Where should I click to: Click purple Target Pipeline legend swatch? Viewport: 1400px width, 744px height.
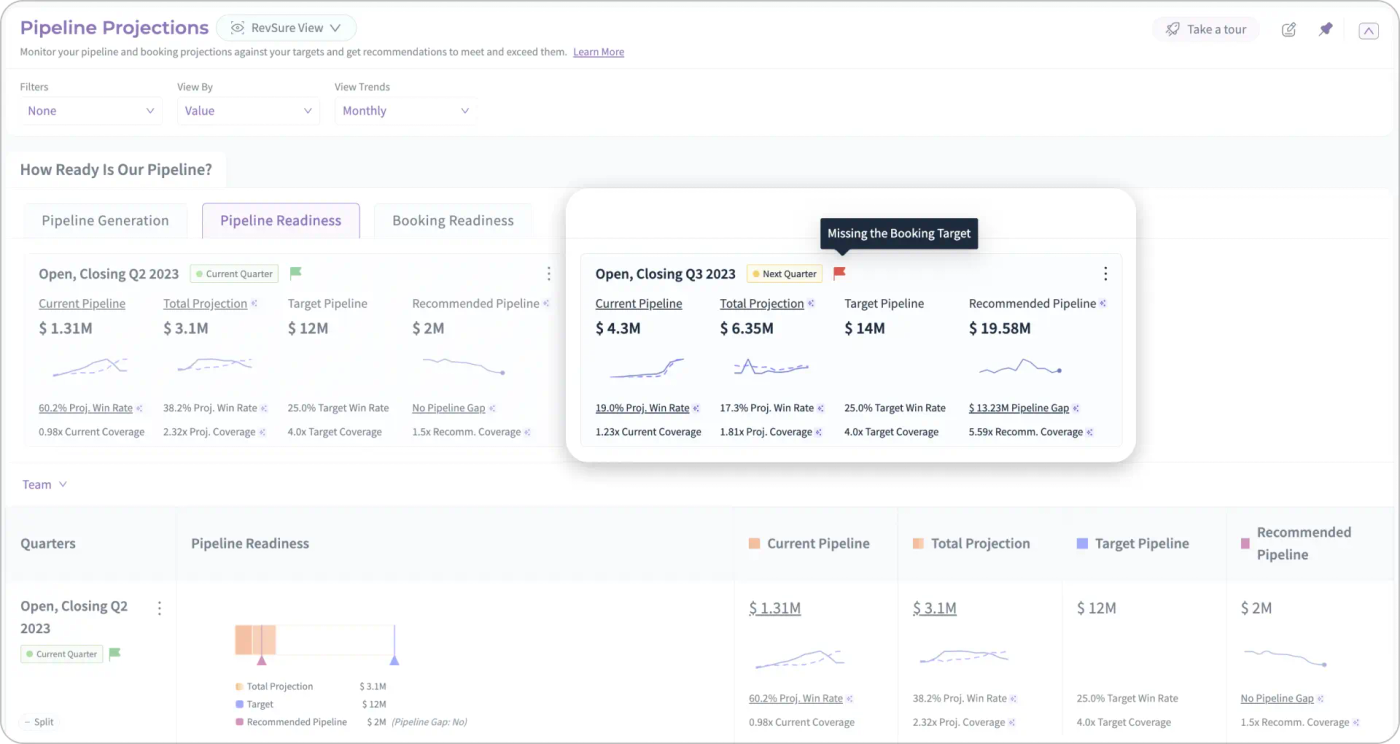(x=1082, y=544)
